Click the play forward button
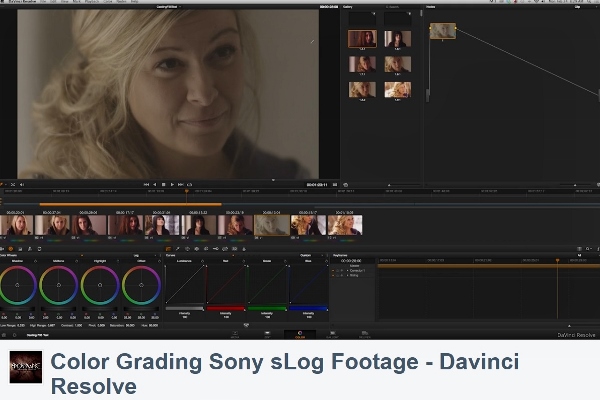The height and width of the screenshot is (400, 600). click(172, 184)
